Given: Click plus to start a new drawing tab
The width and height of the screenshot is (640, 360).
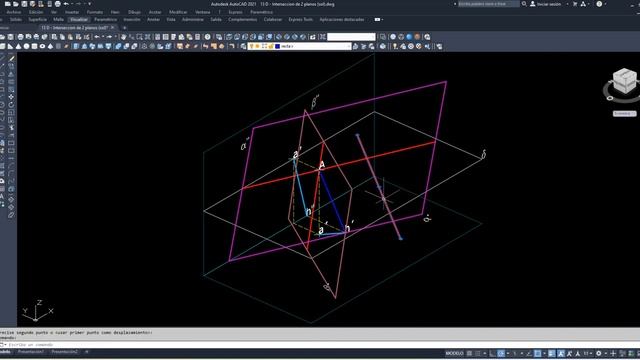Looking at the screenshot, I should (124, 28).
